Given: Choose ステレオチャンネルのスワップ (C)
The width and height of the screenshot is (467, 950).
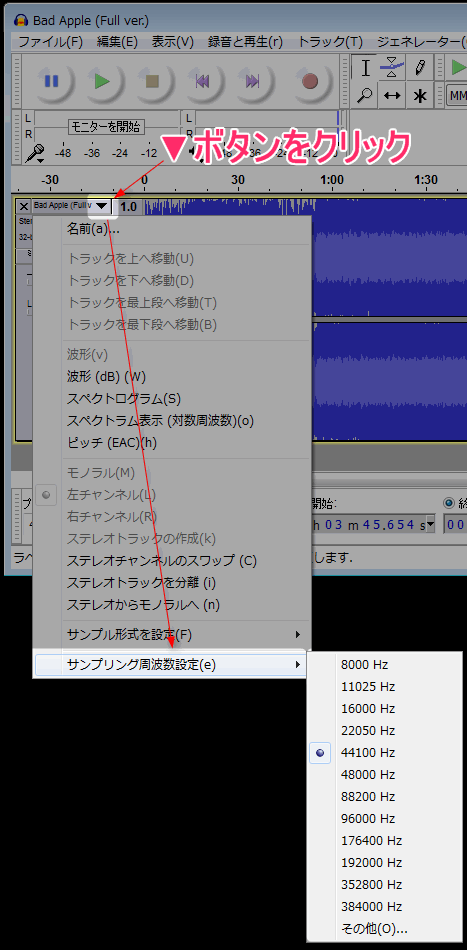Looking at the screenshot, I should click(171, 560).
